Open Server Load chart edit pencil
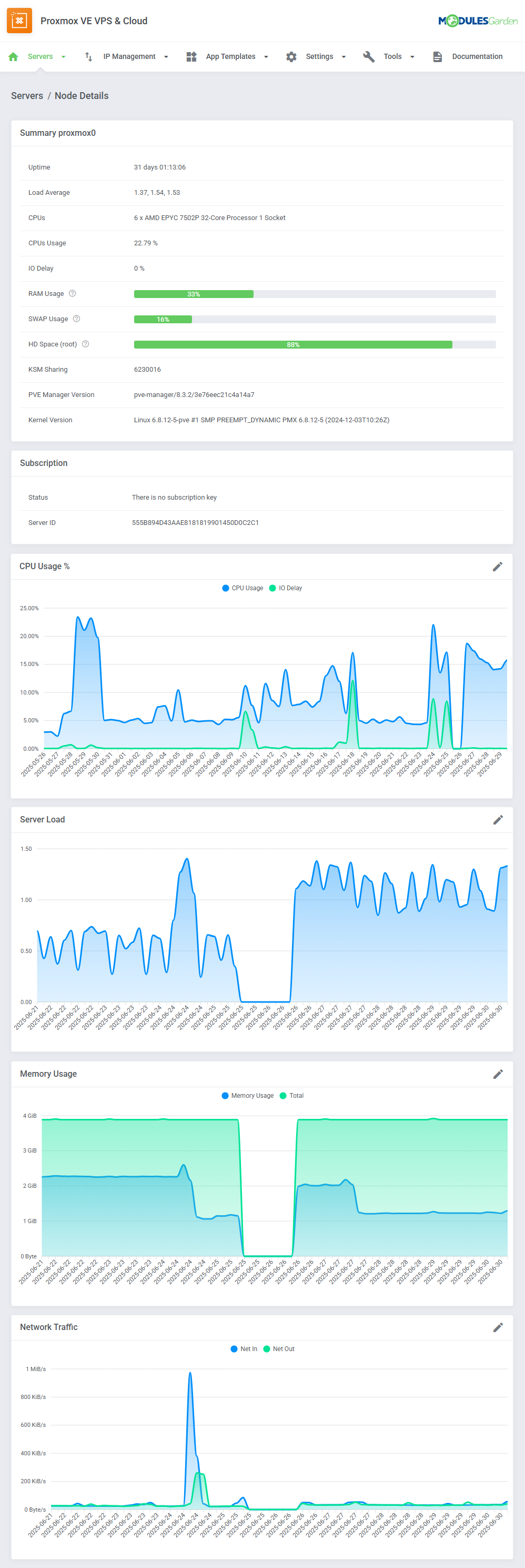Viewport: 525px width, 1568px height. tap(497, 820)
